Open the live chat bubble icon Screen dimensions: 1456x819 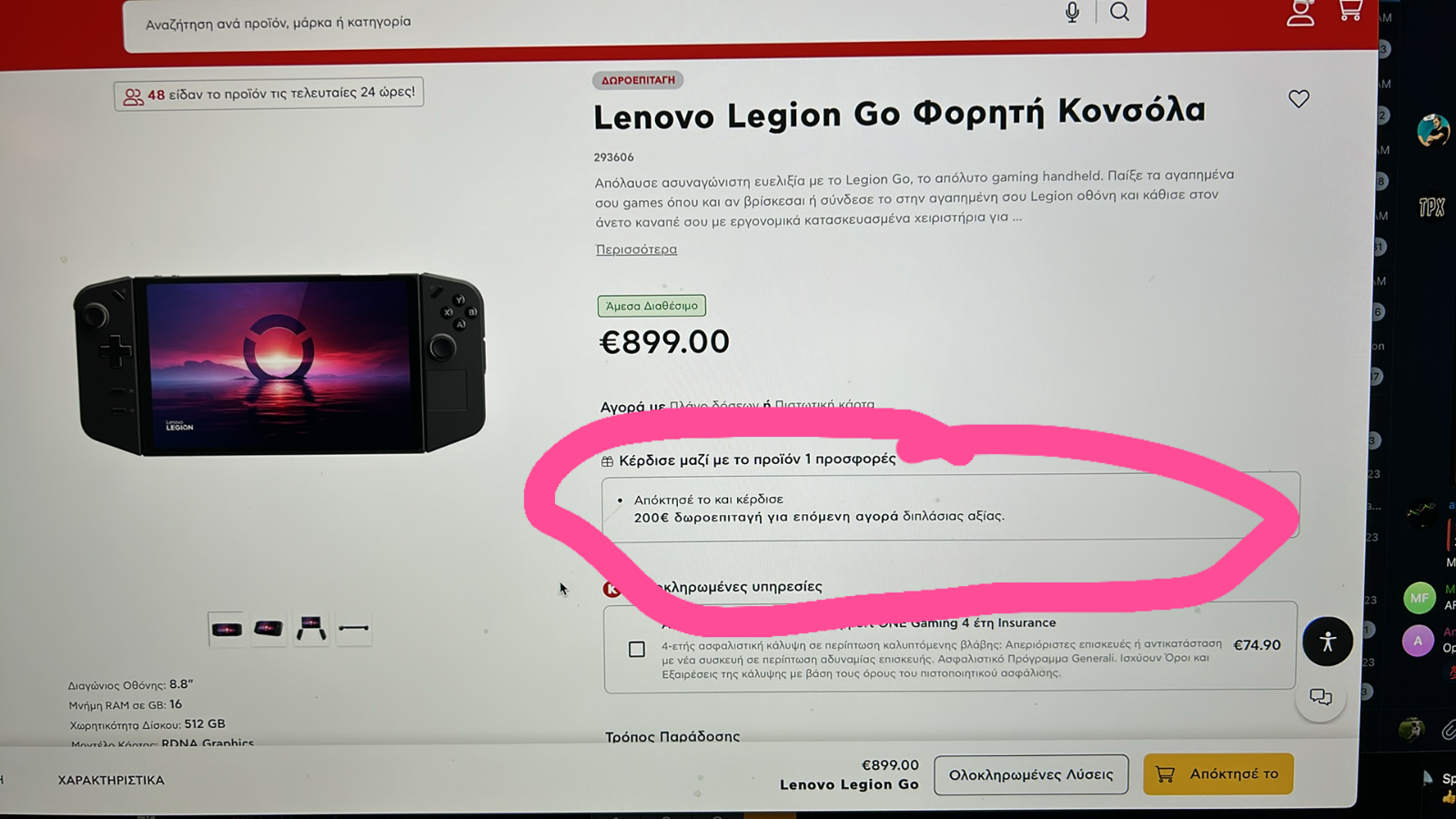tap(1321, 697)
